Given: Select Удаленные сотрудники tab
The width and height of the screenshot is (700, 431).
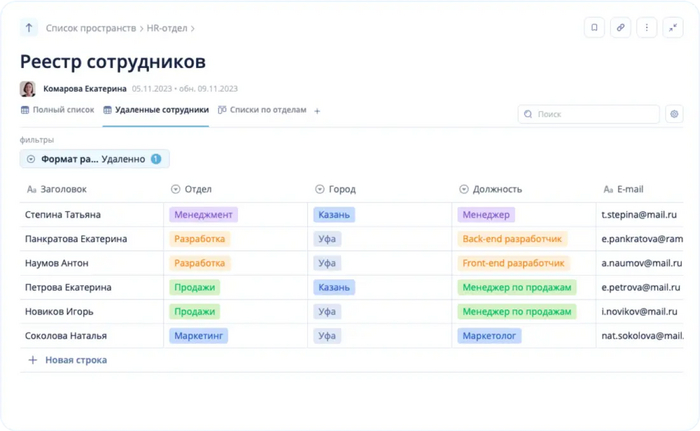Looking at the screenshot, I should point(156,110).
